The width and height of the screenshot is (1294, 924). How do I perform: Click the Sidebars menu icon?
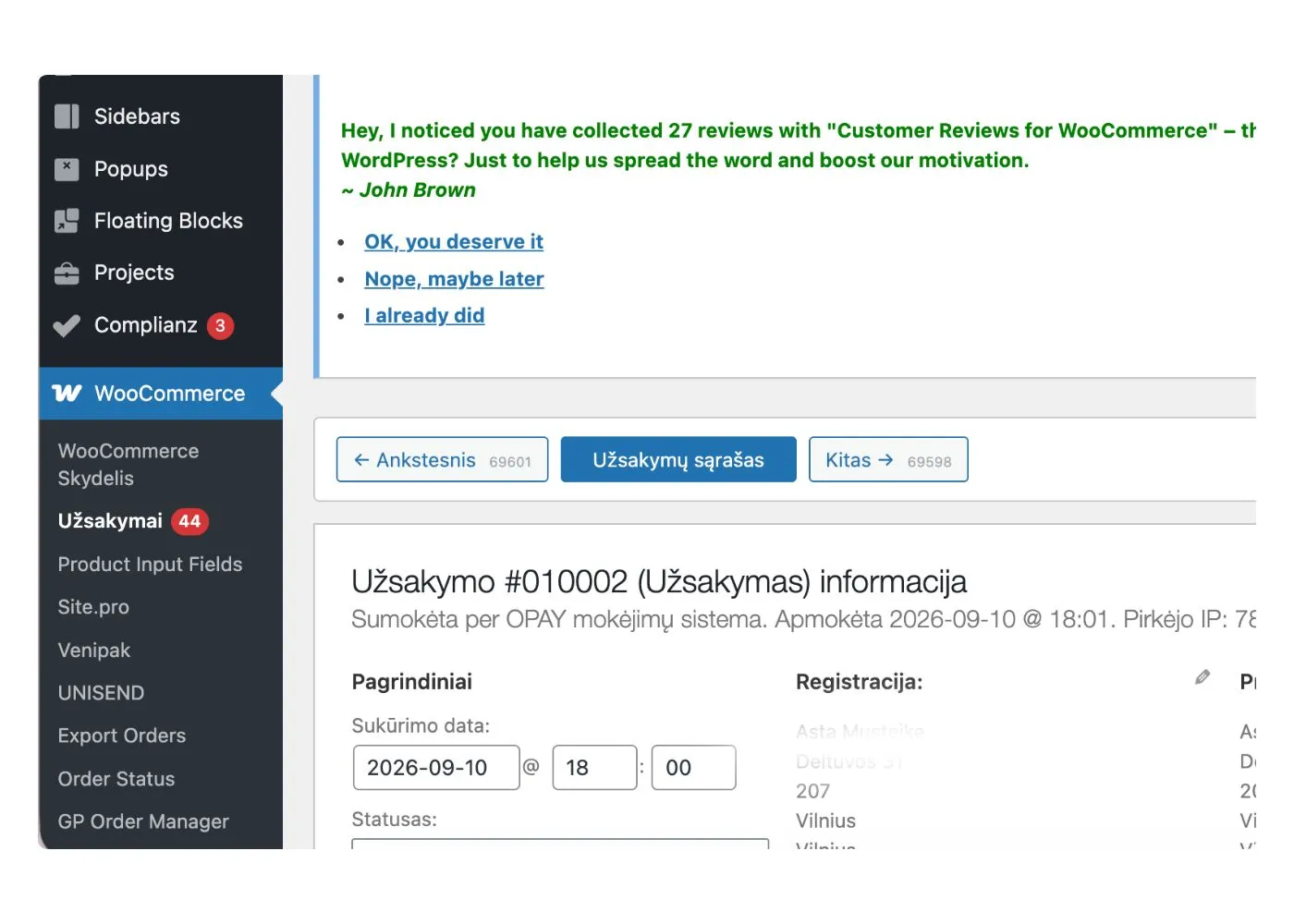67,116
